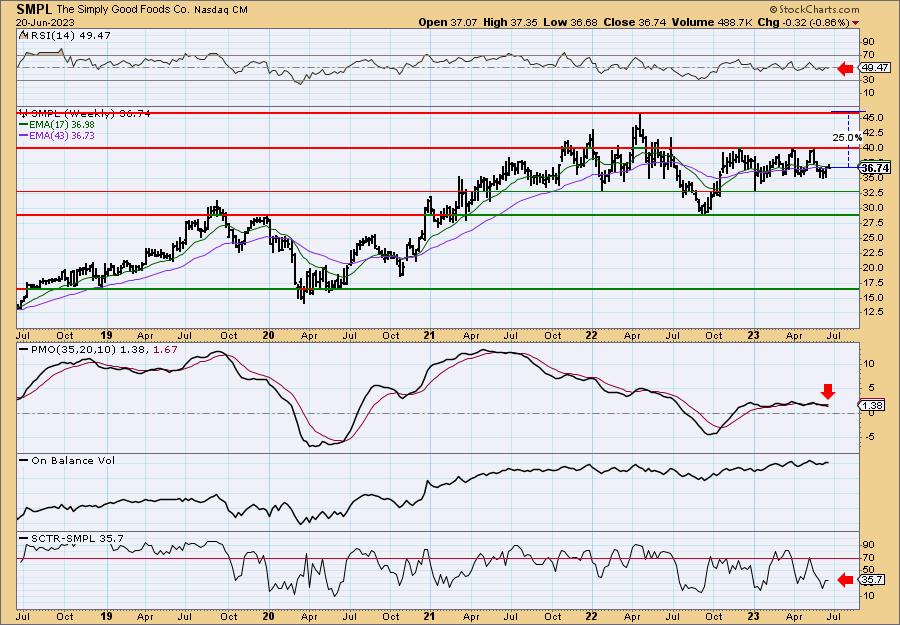
Task: Click the 45.0 price axis label
Action: pyautogui.click(x=873, y=118)
